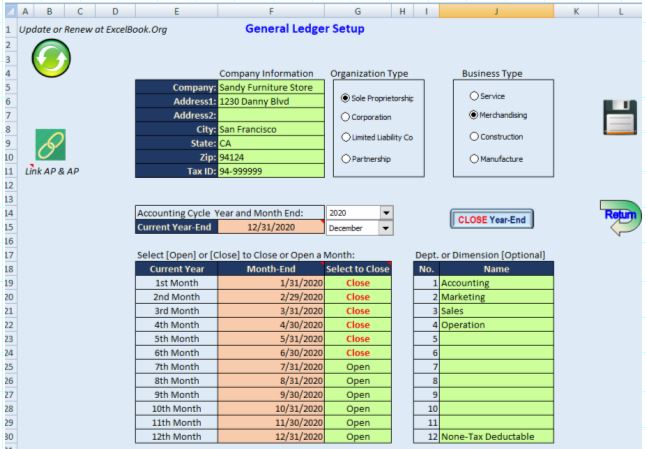Click the Company name field
The height and width of the screenshot is (449, 646).
coord(272,88)
